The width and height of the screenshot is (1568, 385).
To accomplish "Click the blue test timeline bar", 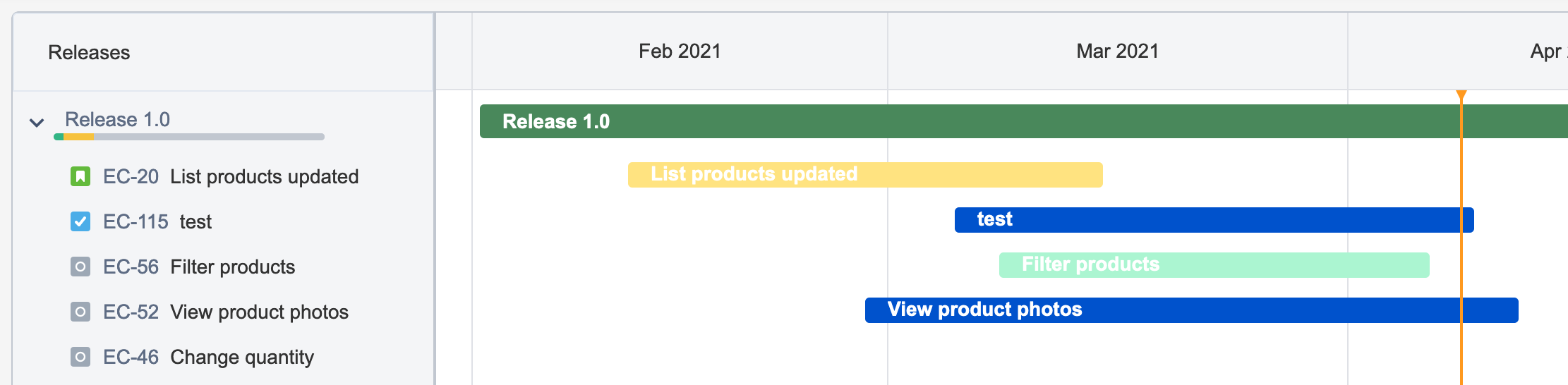I will (x=1214, y=220).
